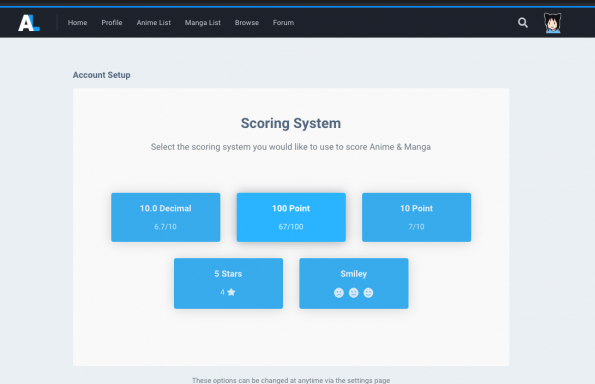Click the 6.7/10 example value
The width and height of the screenshot is (595, 384).
[x=165, y=227]
